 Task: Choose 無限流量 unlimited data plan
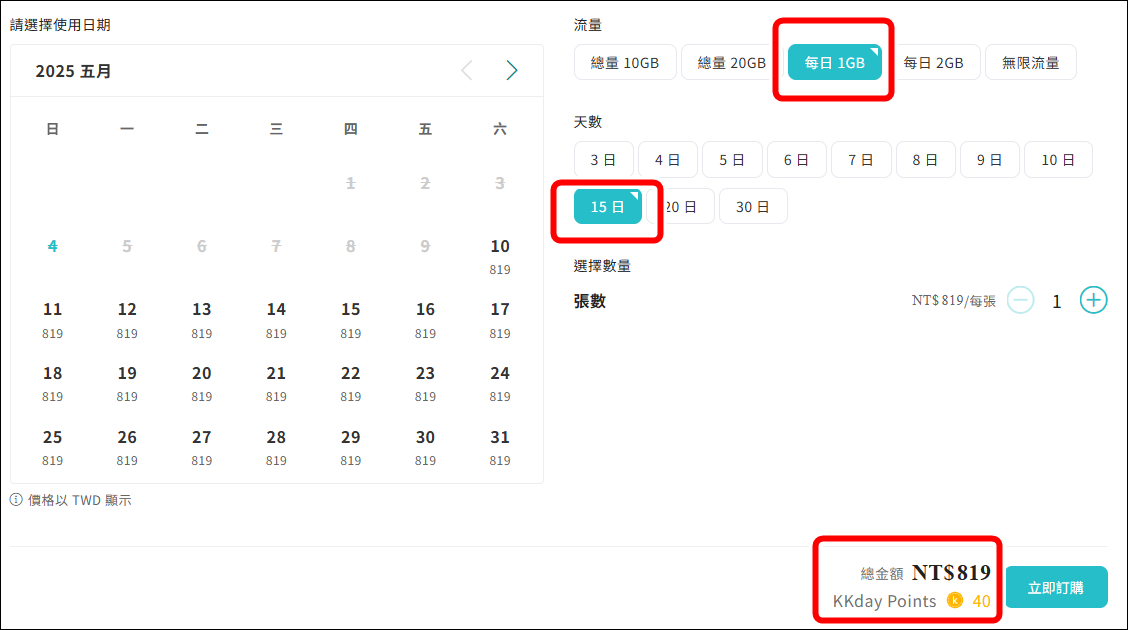pos(1030,63)
